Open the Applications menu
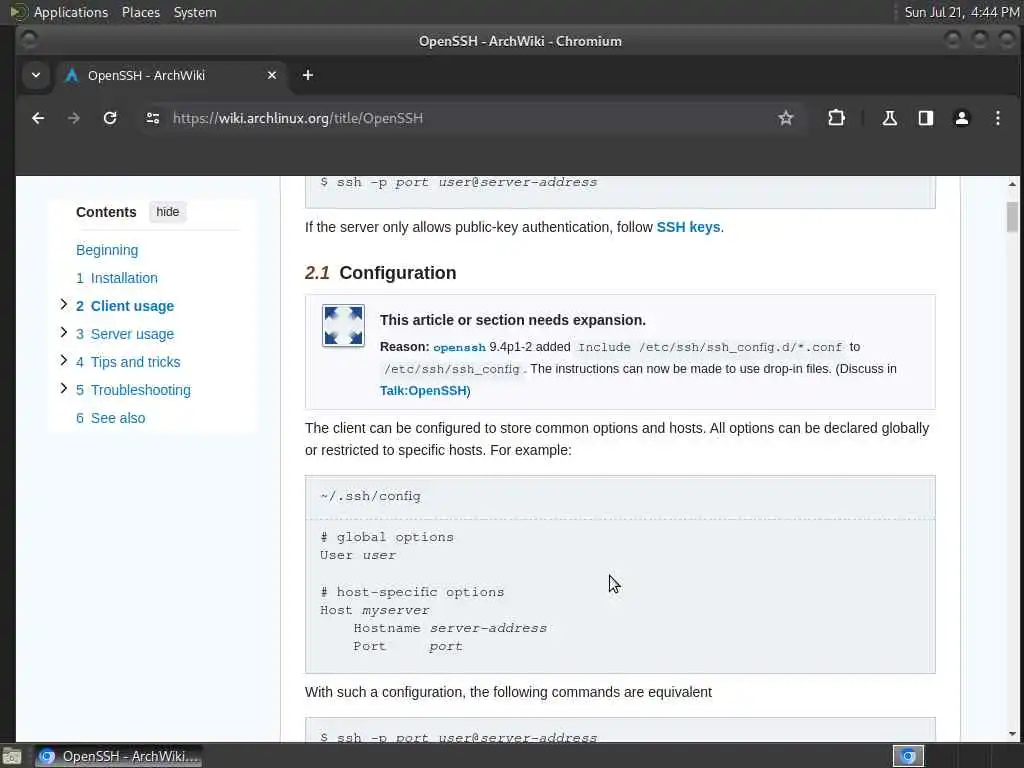 pos(71,12)
